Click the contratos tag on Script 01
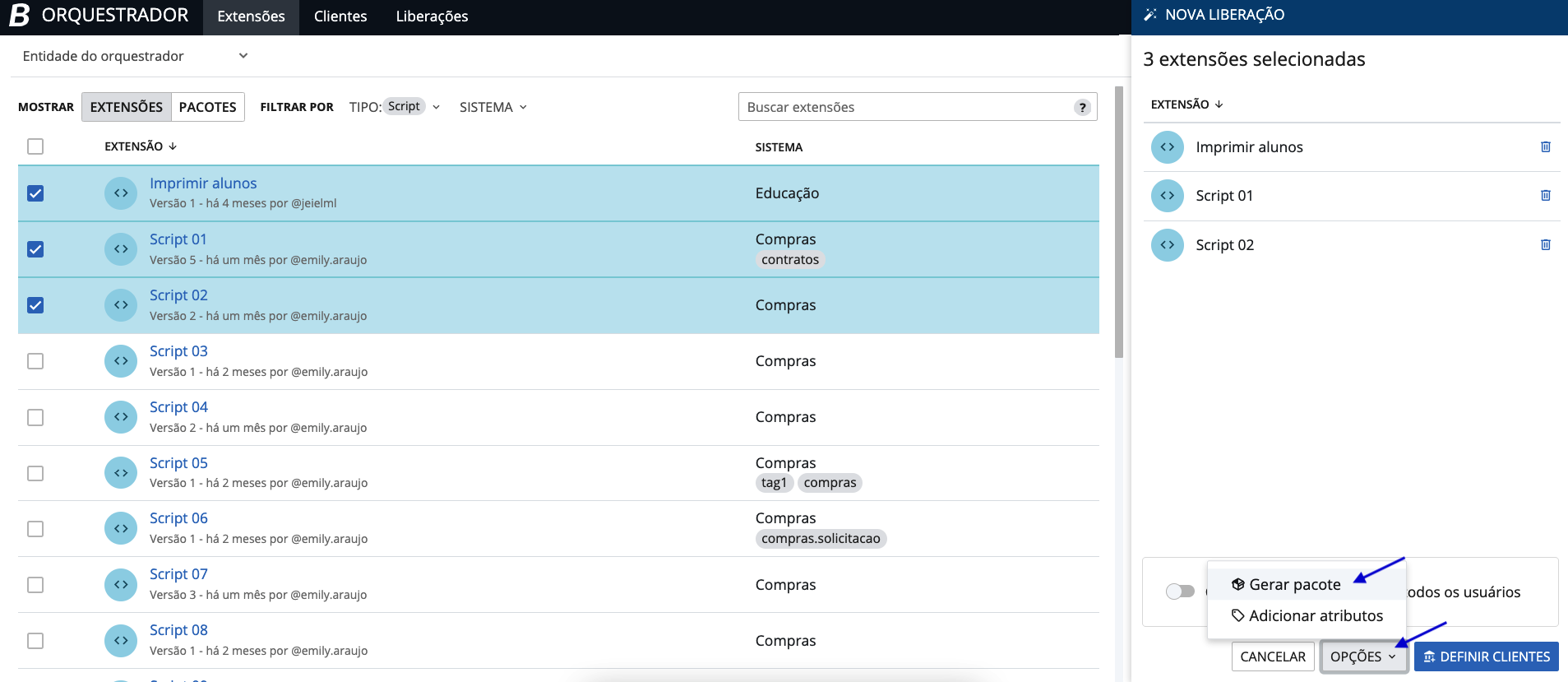Screen dimensions: 1568x682 790,260
